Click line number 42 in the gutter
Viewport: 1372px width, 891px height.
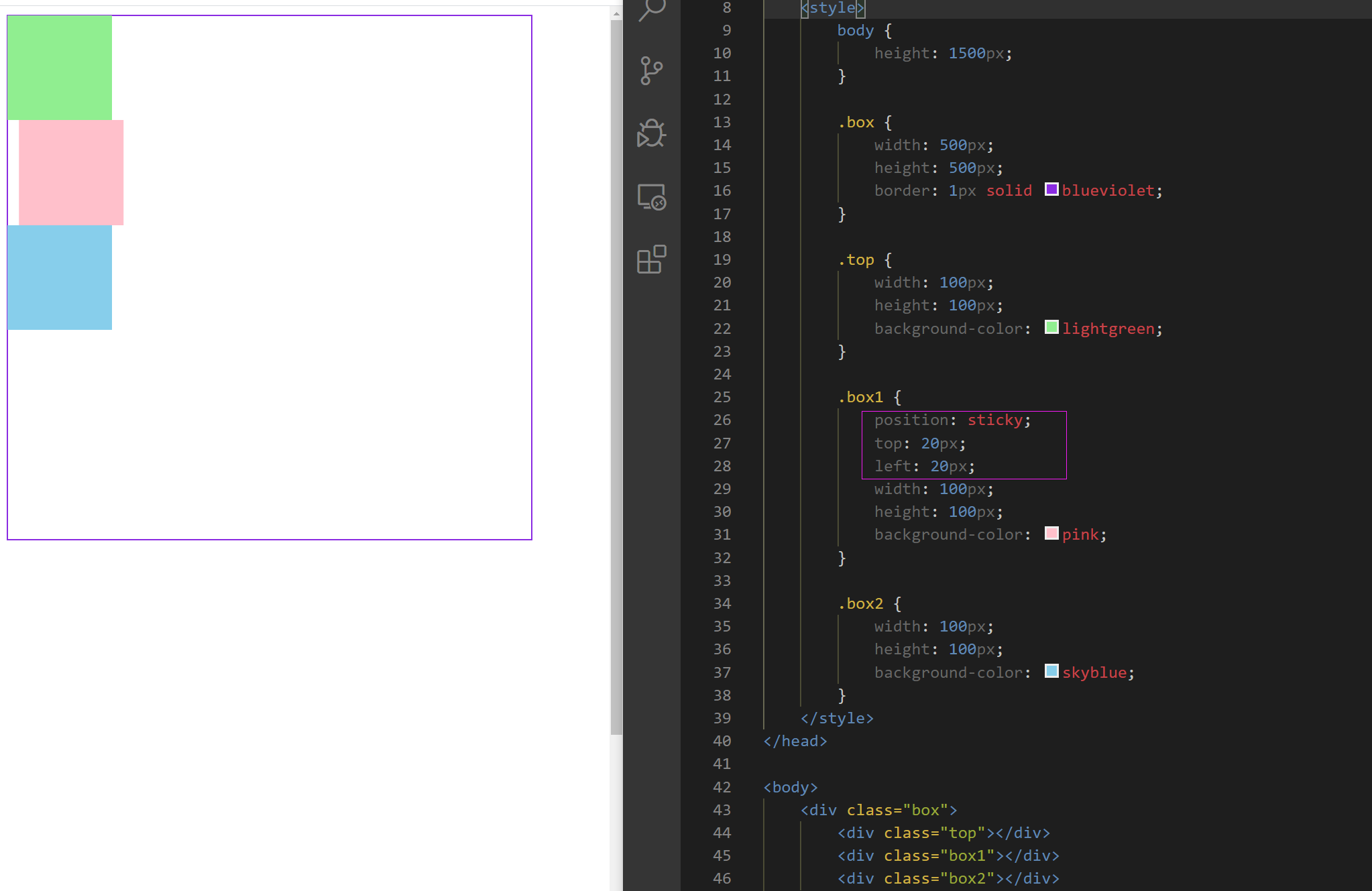(722, 787)
